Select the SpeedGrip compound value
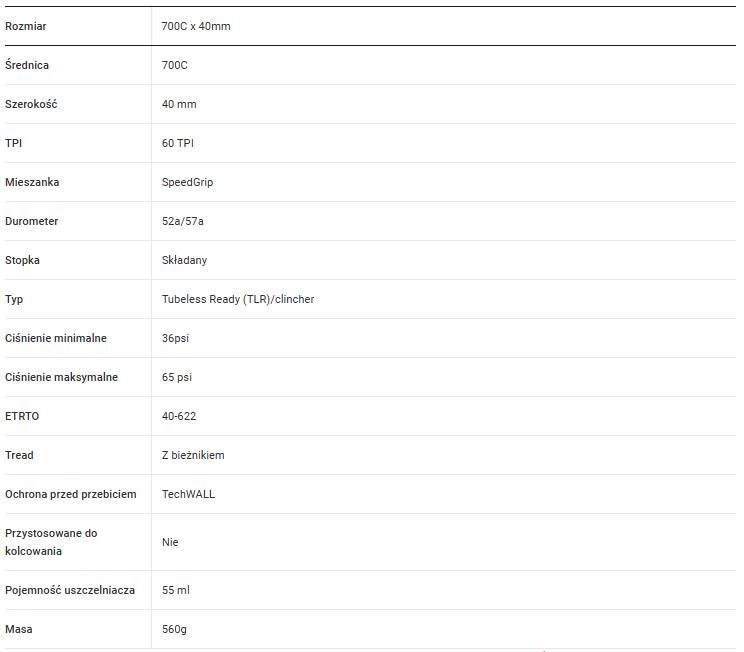This screenshot has height=652, width=744. 187,182
